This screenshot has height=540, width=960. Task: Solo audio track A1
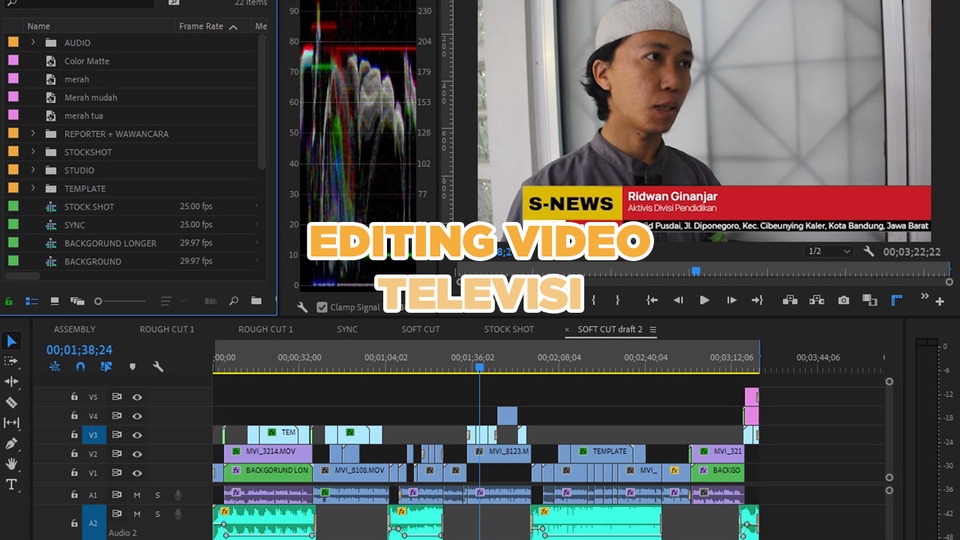[x=157, y=495]
